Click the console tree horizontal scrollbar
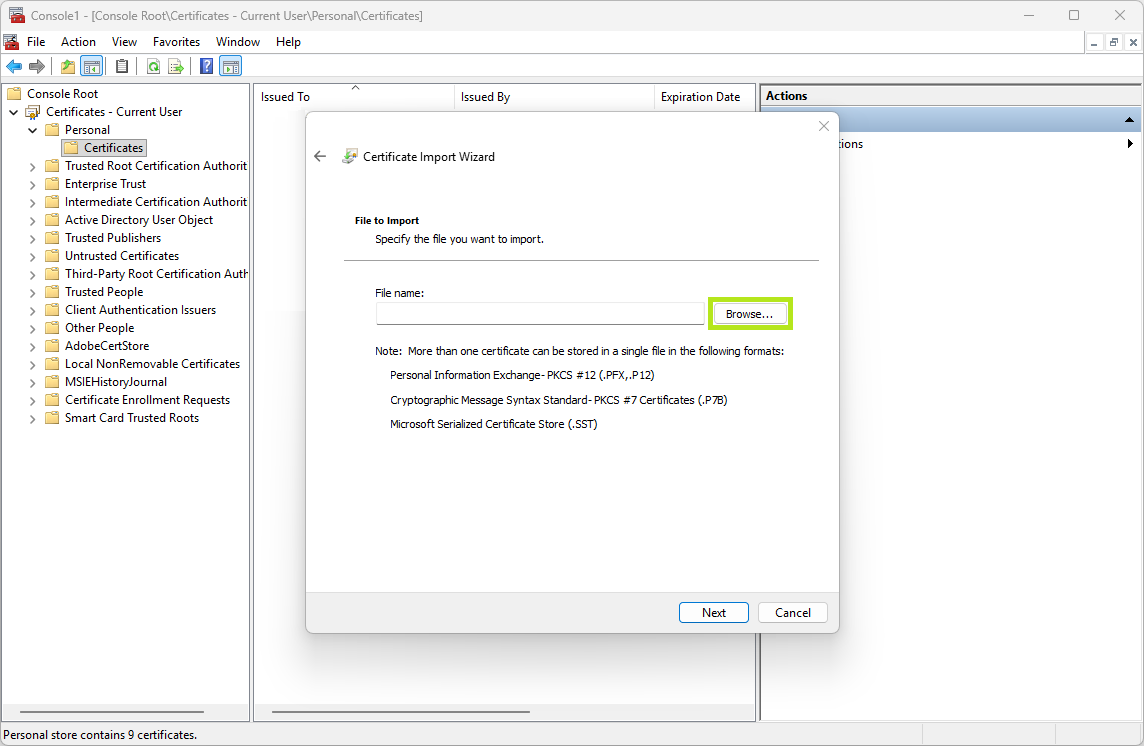This screenshot has width=1144, height=746. (x=112, y=712)
